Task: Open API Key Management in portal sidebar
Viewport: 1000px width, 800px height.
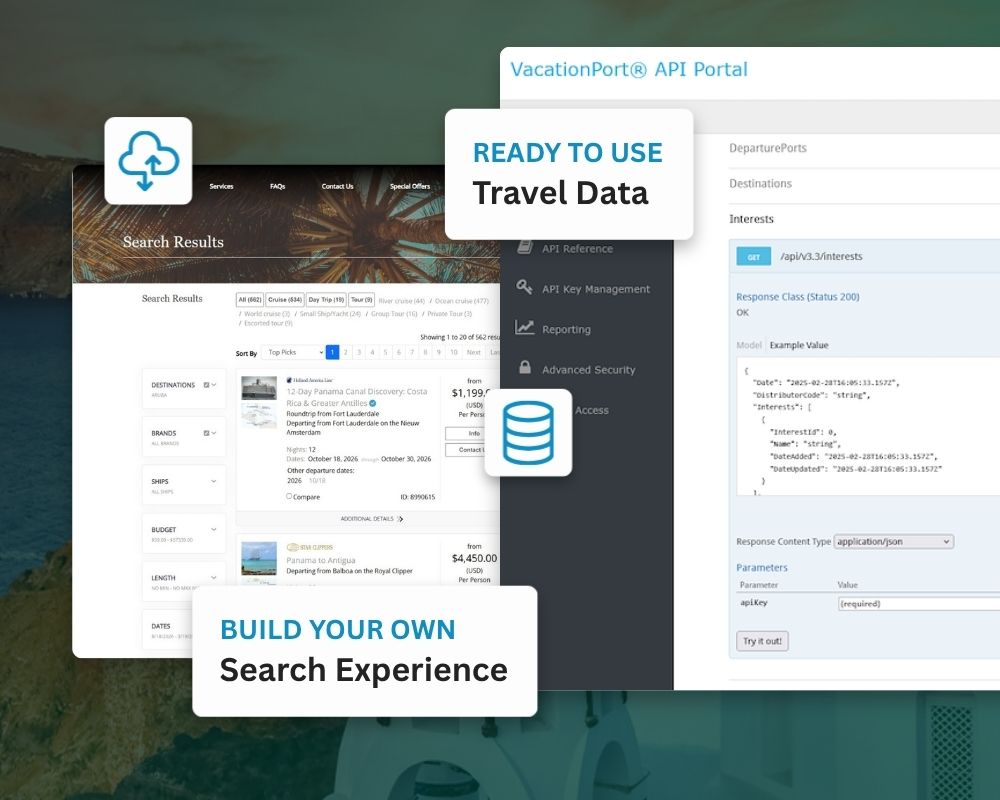Action: point(596,289)
